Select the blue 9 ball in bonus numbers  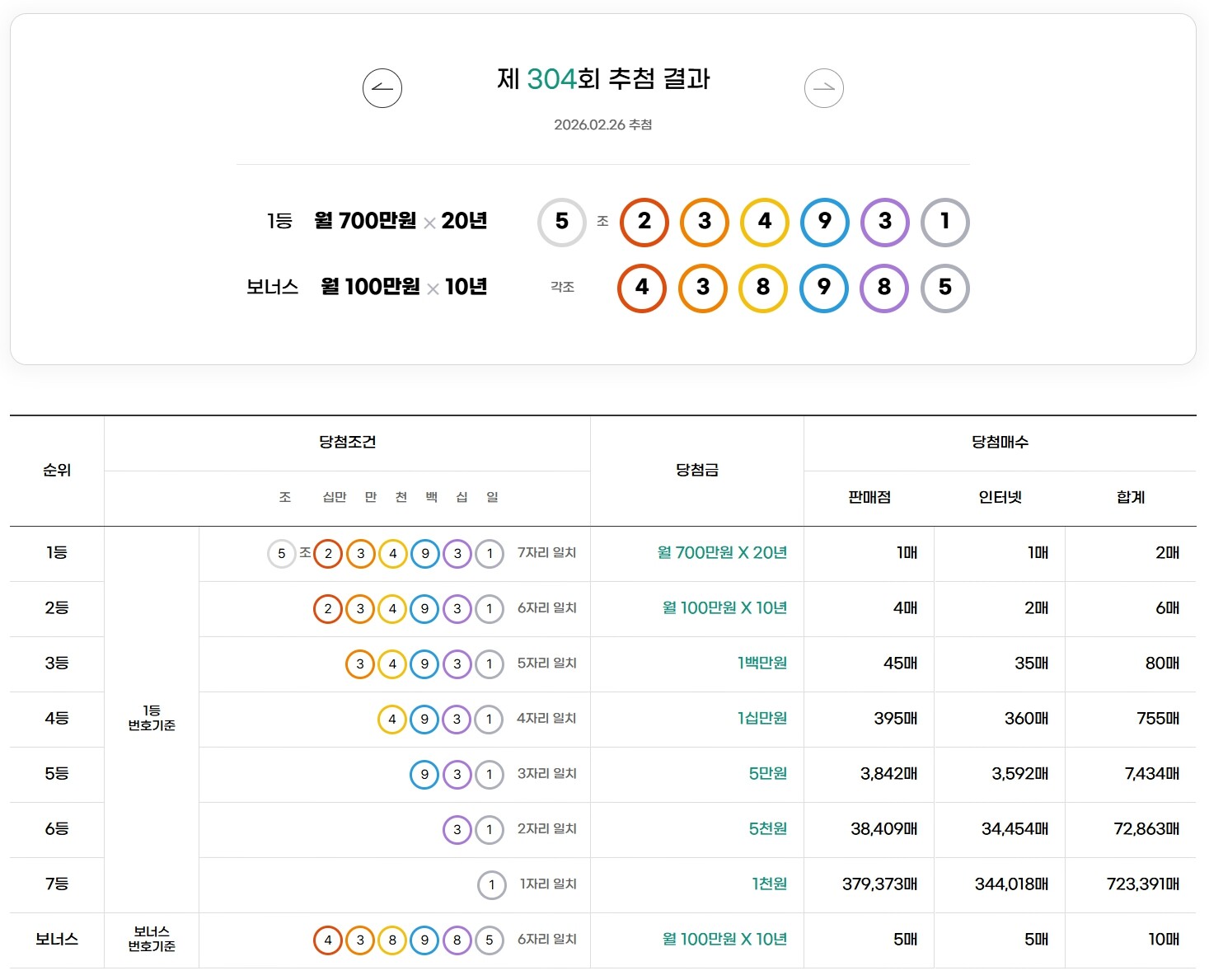click(x=823, y=288)
